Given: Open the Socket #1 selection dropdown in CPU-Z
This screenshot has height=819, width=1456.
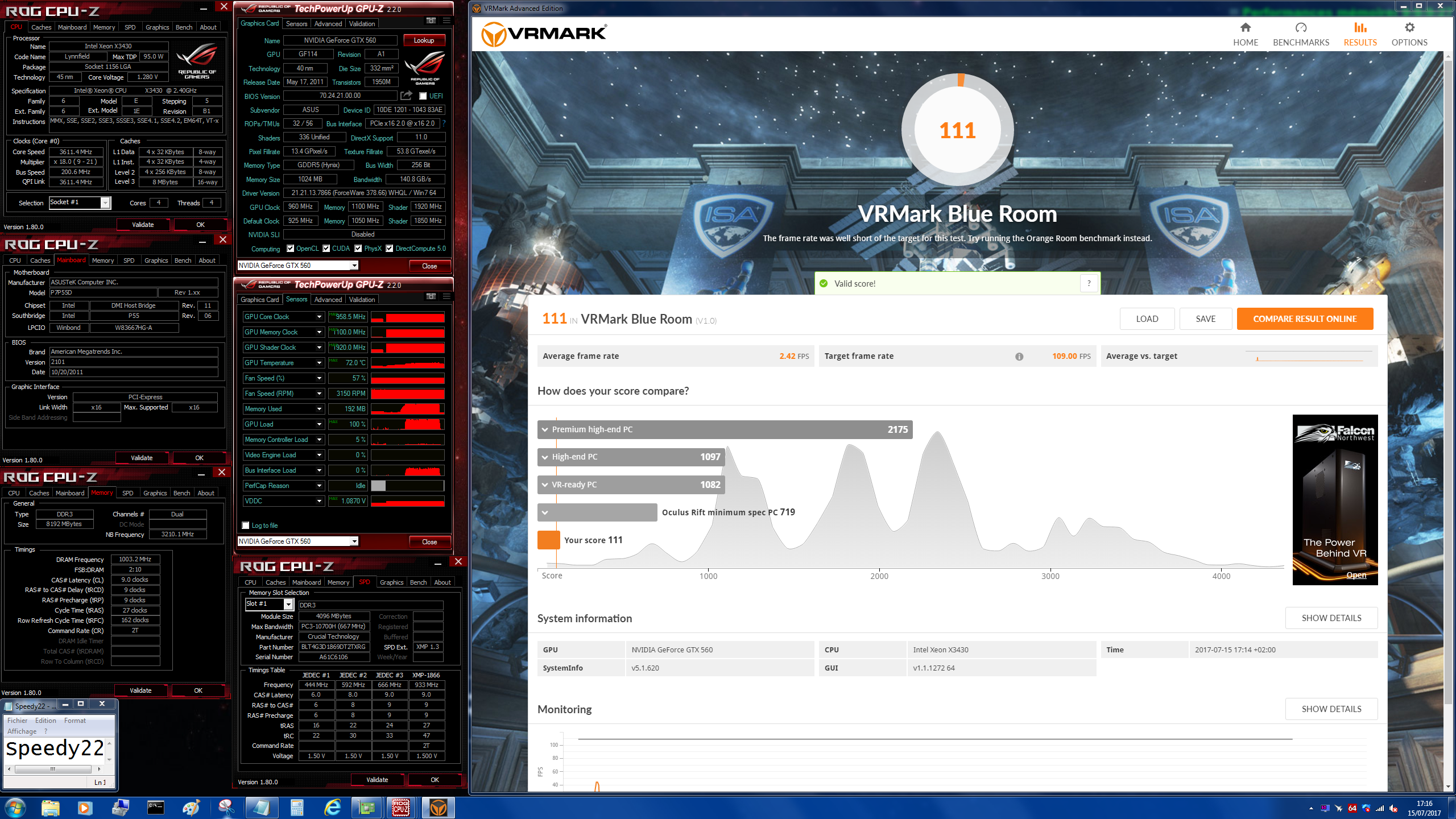Looking at the screenshot, I should tap(105, 203).
